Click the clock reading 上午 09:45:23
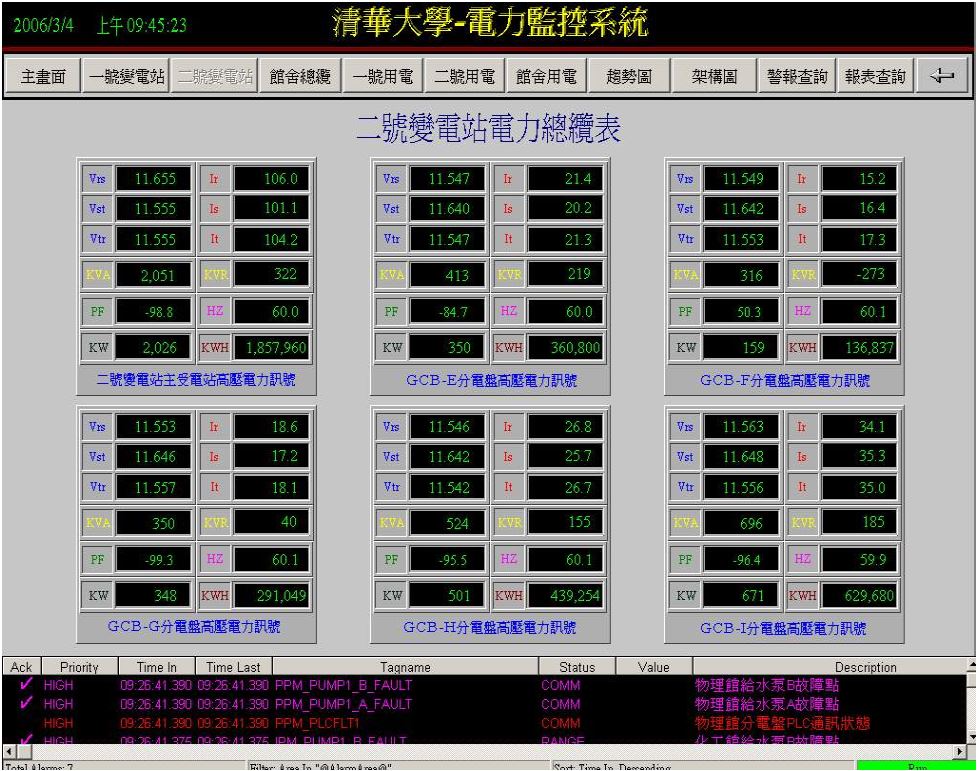Image resolution: width=977 pixels, height=771 pixels. [x=141, y=26]
